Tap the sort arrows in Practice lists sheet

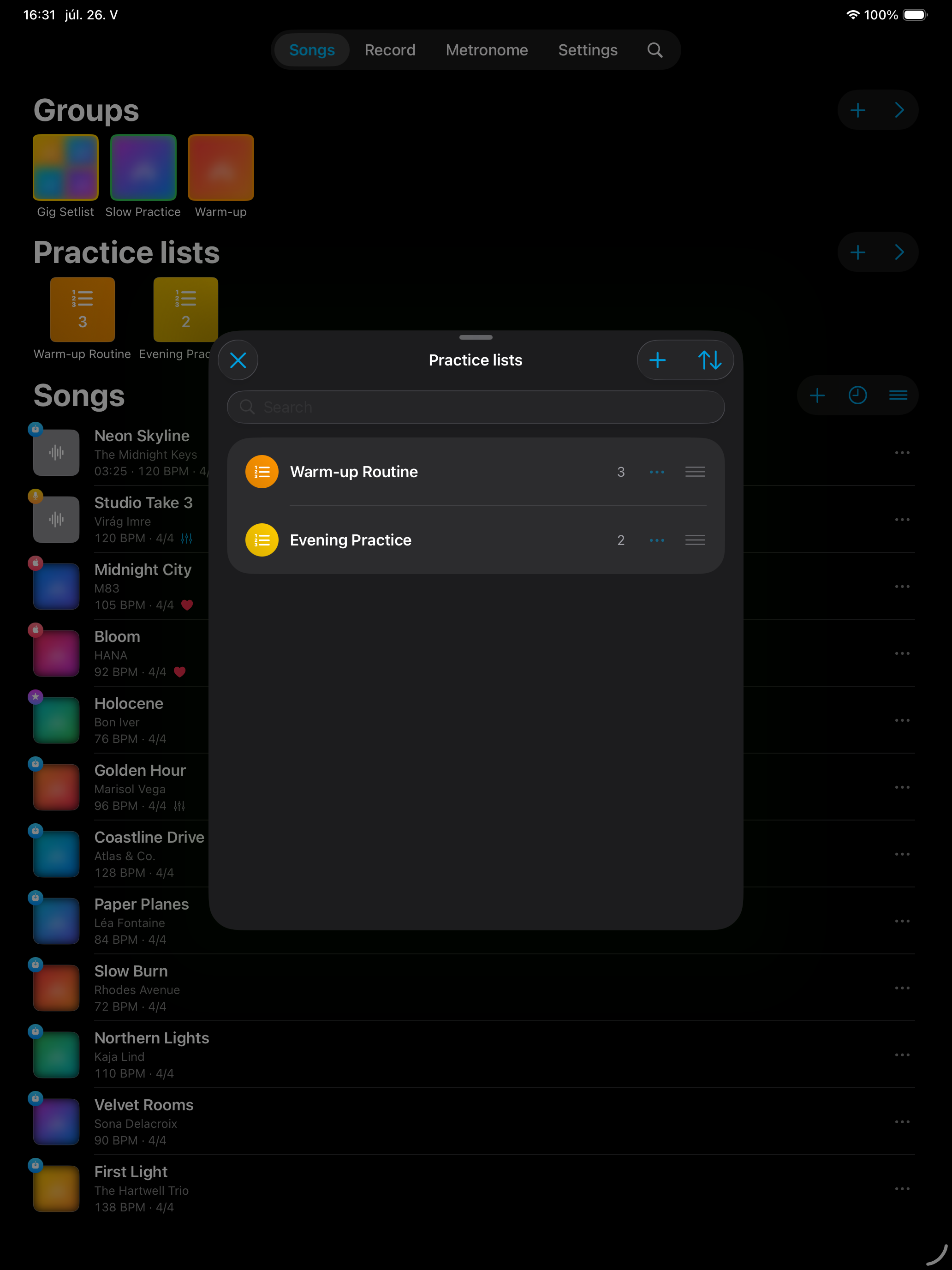point(709,360)
